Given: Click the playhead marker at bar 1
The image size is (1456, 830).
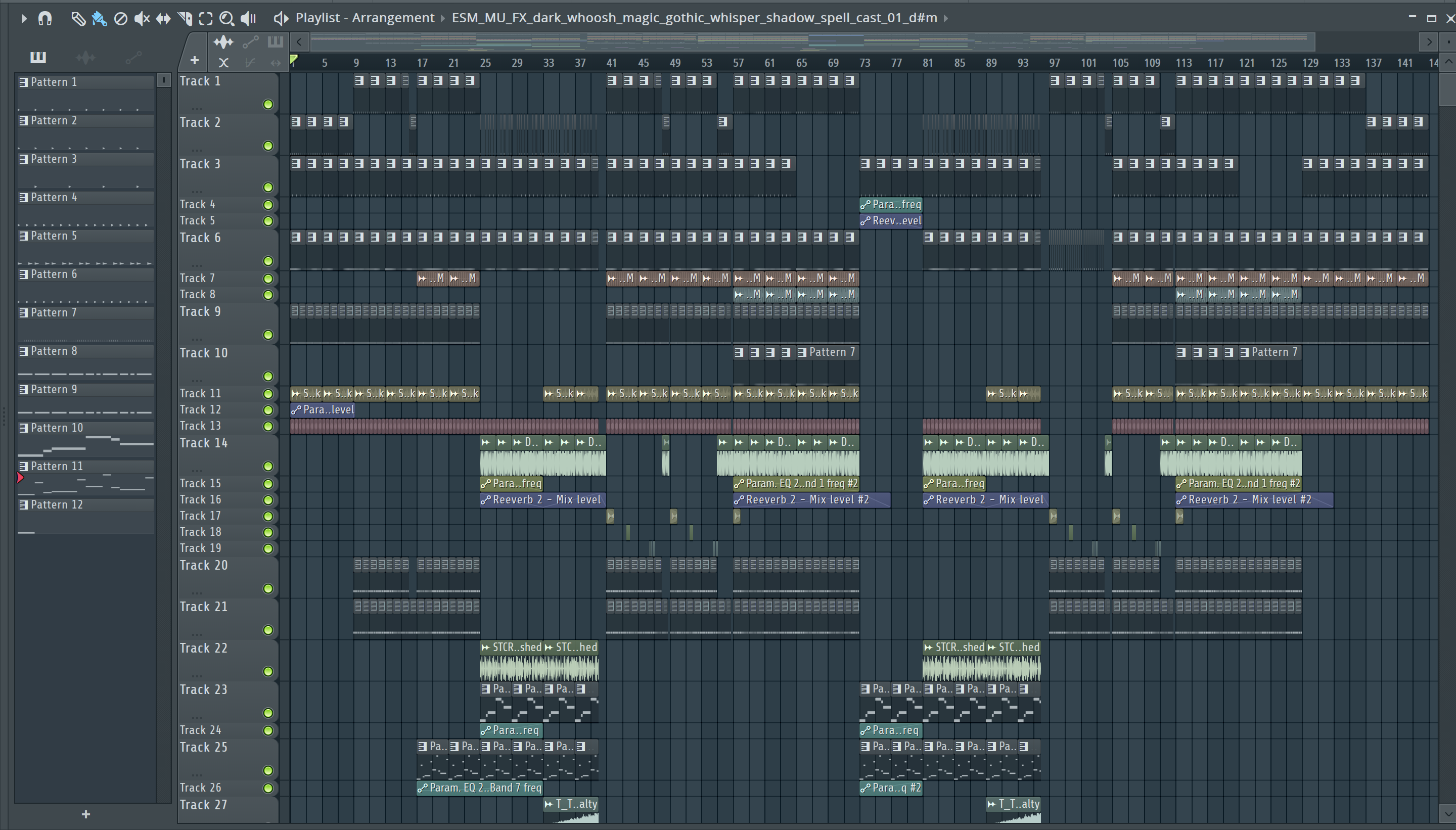Looking at the screenshot, I should (x=294, y=59).
